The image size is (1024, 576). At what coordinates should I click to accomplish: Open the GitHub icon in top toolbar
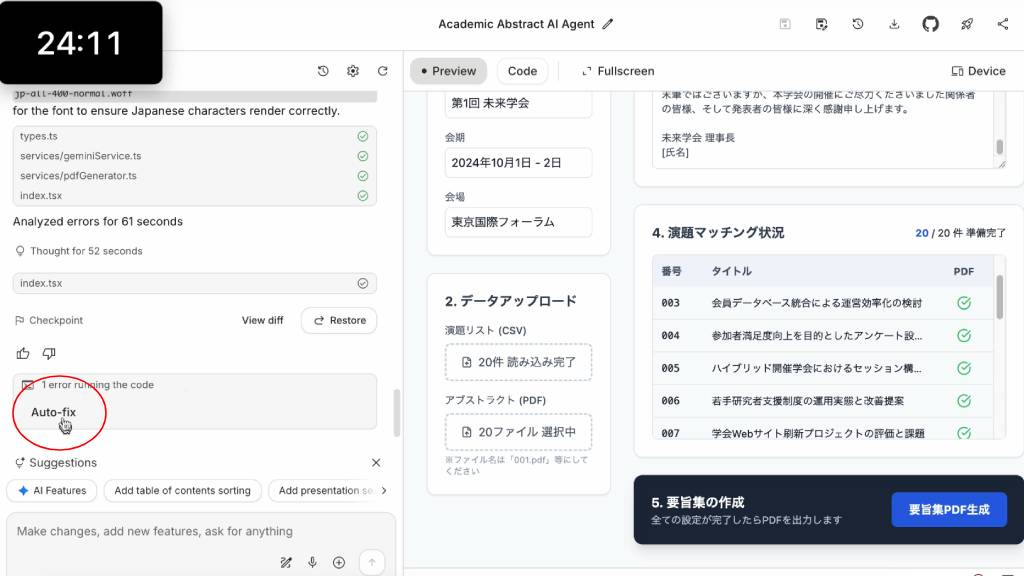[930, 24]
